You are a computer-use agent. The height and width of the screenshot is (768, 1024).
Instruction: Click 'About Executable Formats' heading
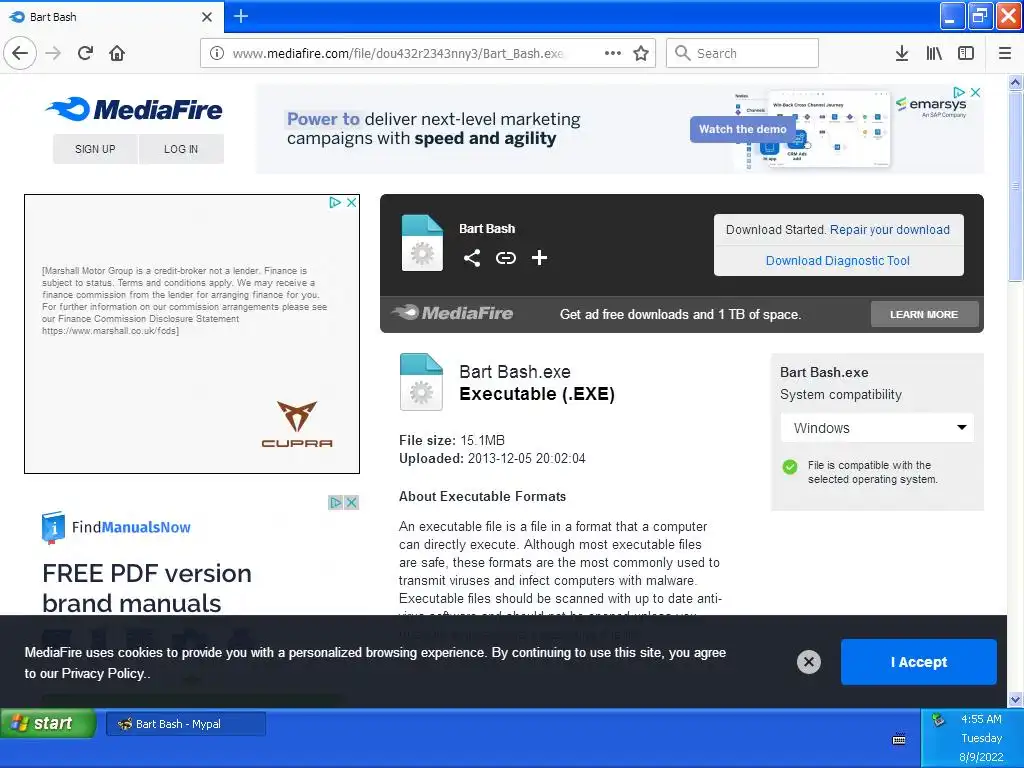[483, 496]
